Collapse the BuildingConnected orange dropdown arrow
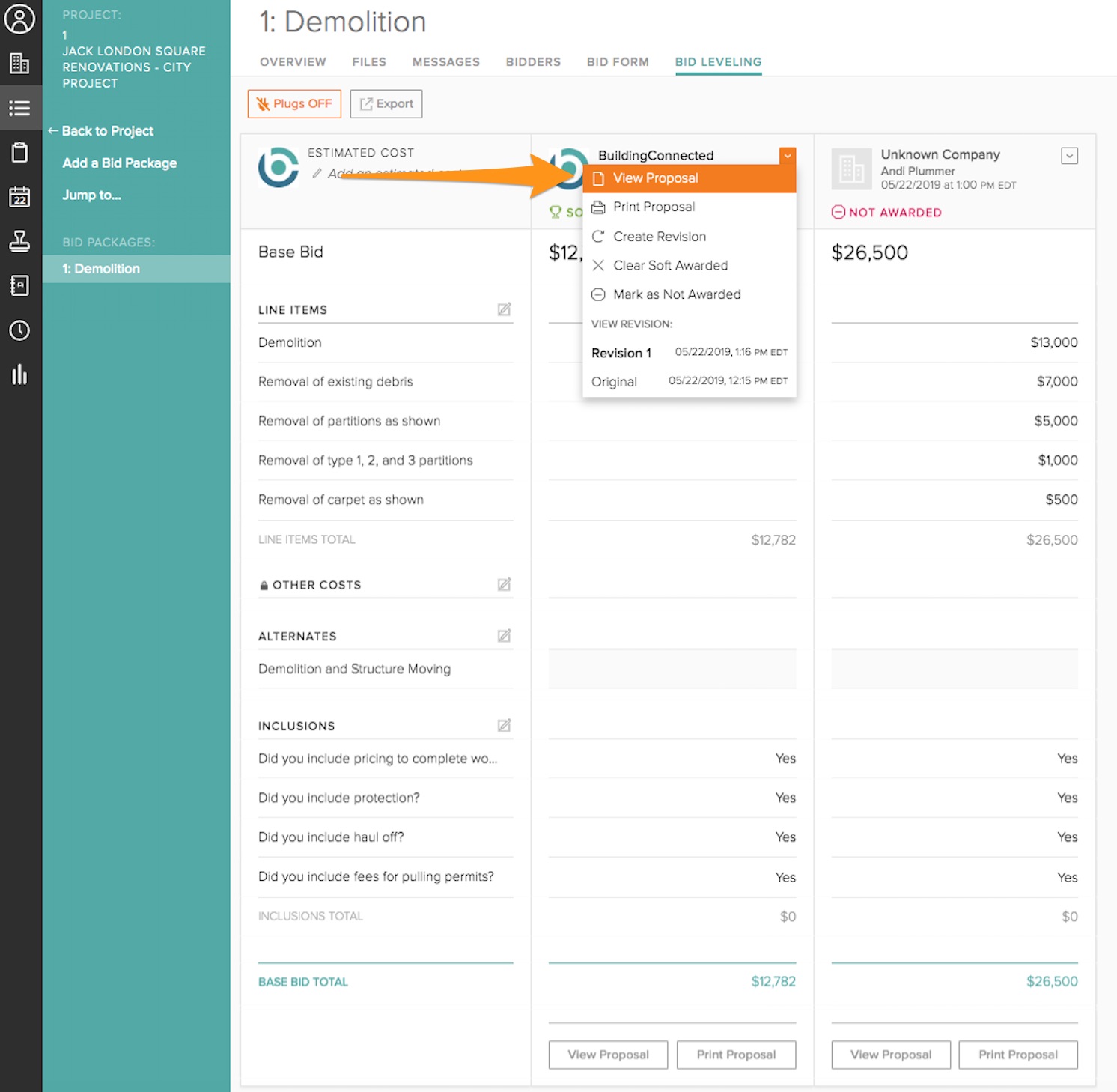Screen dimensions: 1117x1092 pyautogui.click(x=787, y=156)
